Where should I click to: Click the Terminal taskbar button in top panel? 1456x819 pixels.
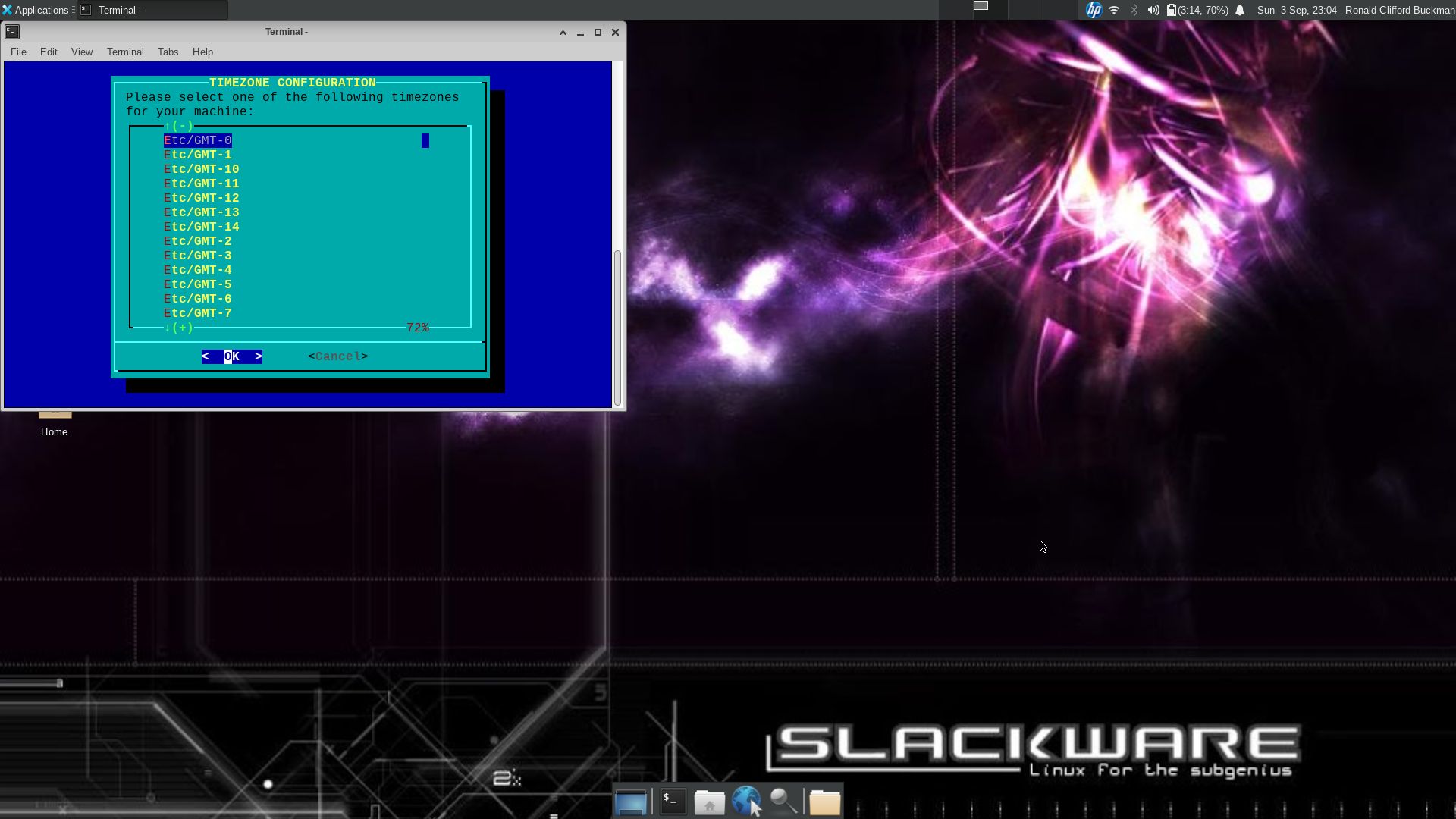(x=152, y=10)
